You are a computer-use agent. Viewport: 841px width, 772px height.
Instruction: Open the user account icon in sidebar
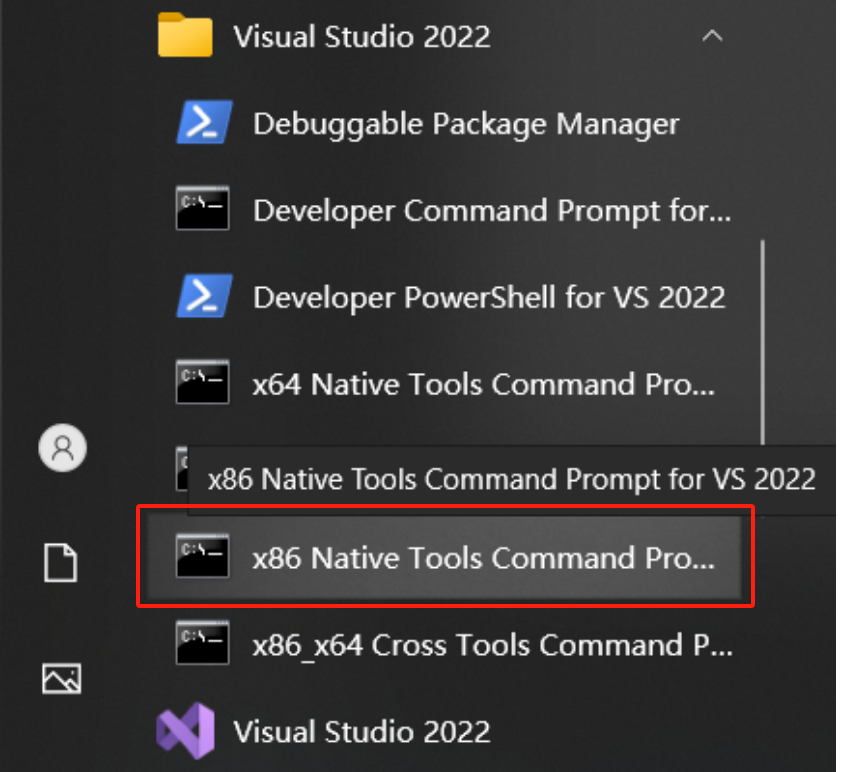(x=63, y=448)
